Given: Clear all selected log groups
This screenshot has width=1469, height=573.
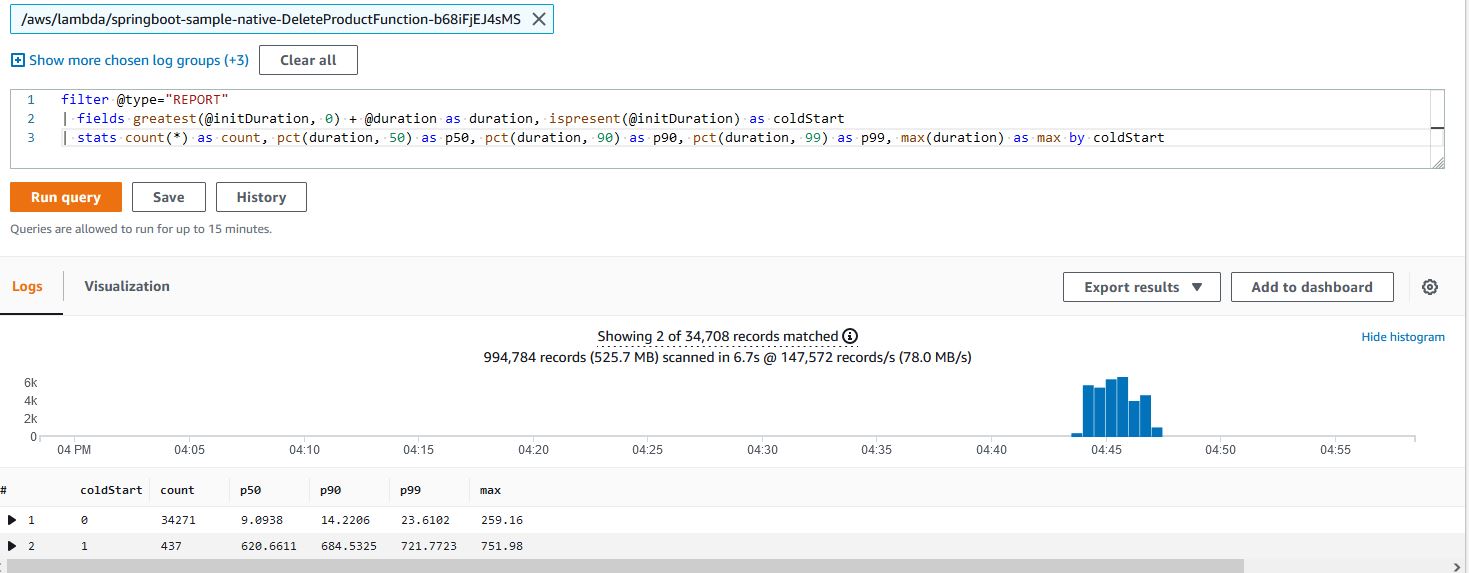Looking at the screenshot, I should 308,60.
